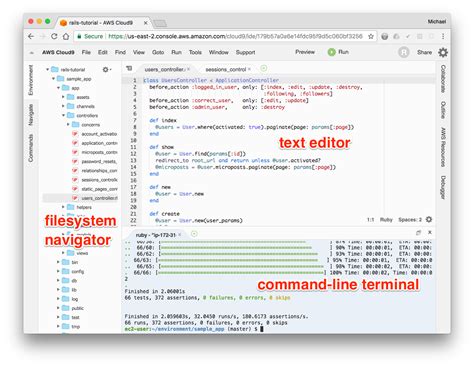This screenshot has width=474, height=367.
Task: Click the green Run button
Action: pyautogui.click(x=338, y=52)
